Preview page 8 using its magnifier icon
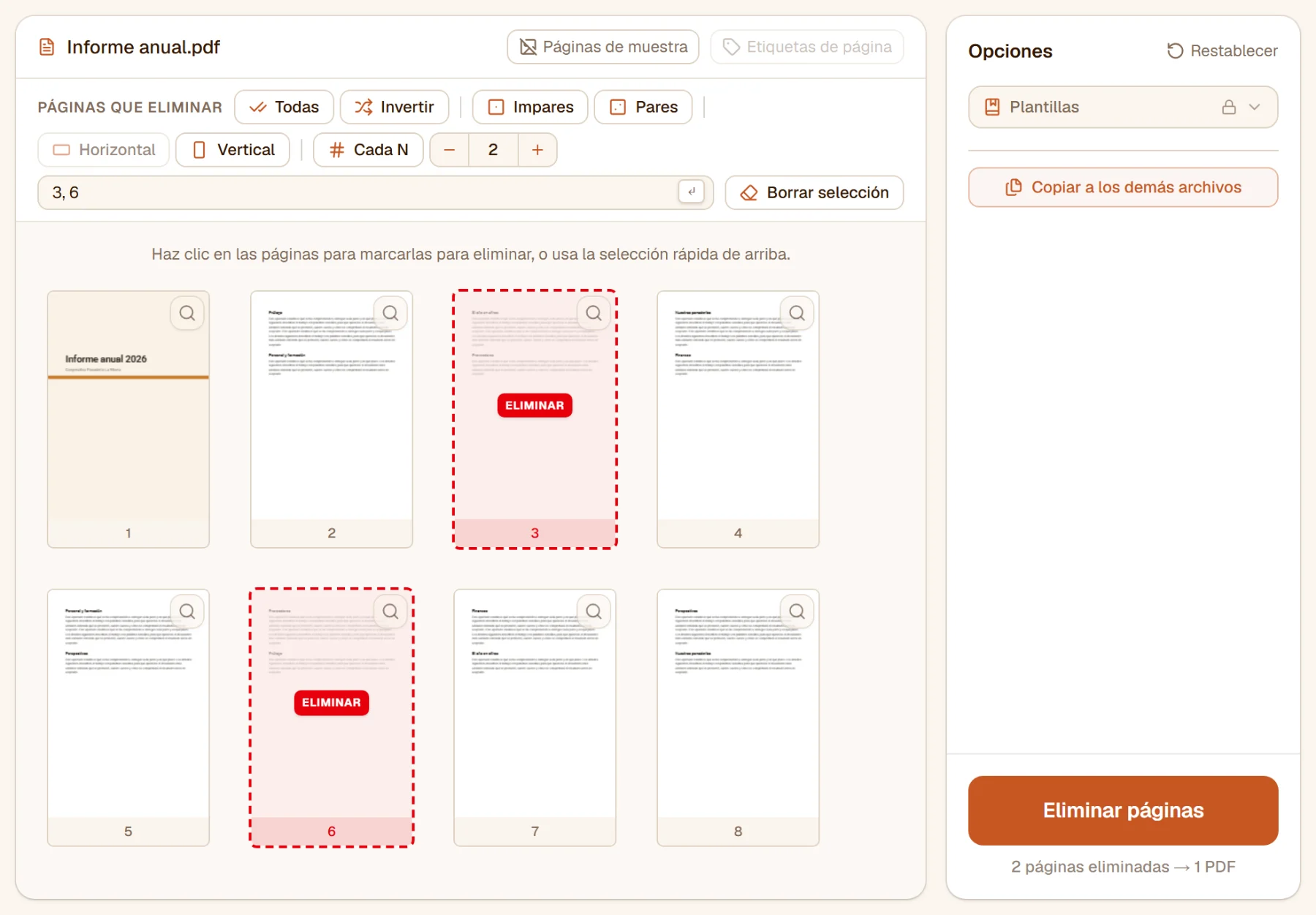Image resolution: width=1316 pixels, height=915 pixels. pos(797,611)
